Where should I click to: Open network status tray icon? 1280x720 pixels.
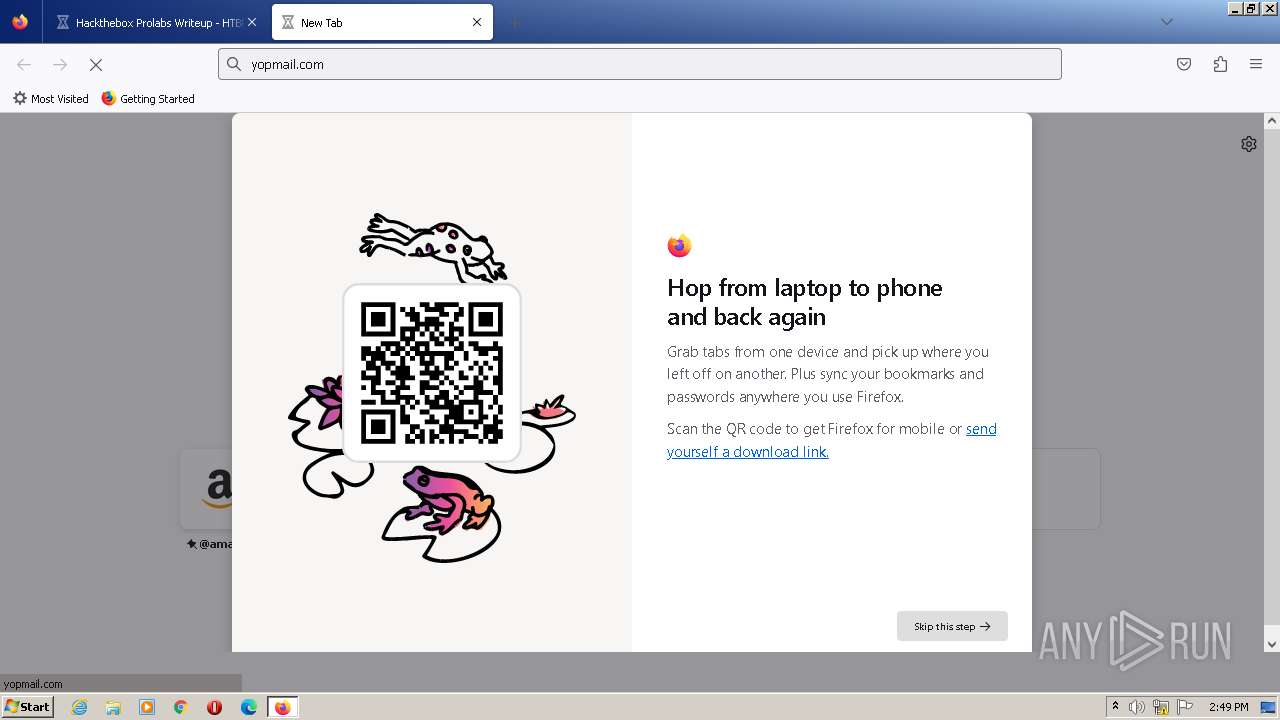point(1161,707)
